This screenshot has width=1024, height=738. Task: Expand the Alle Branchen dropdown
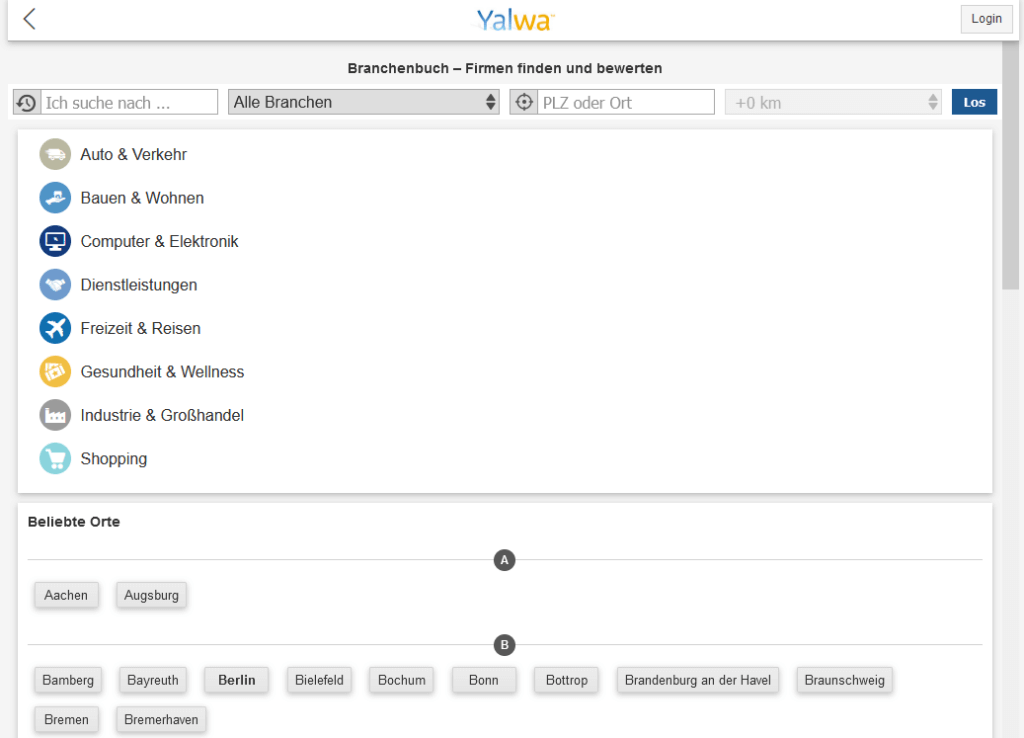point(364,102)
